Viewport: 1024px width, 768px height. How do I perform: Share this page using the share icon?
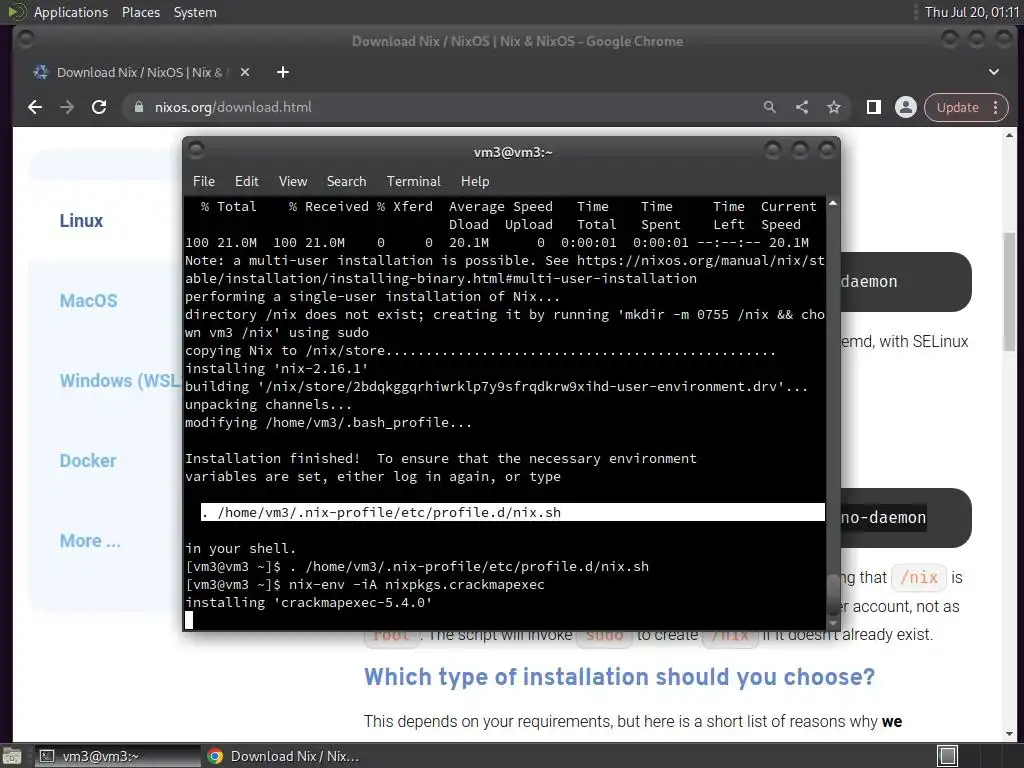point(802,107)
